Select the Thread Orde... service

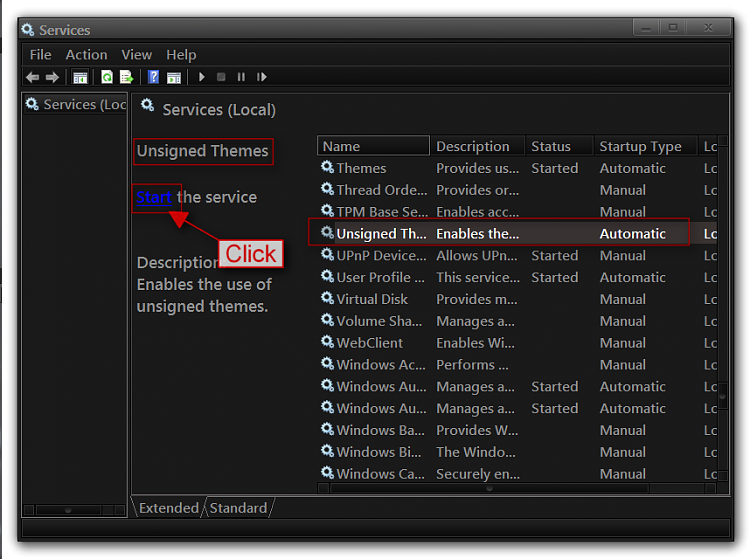381,190
